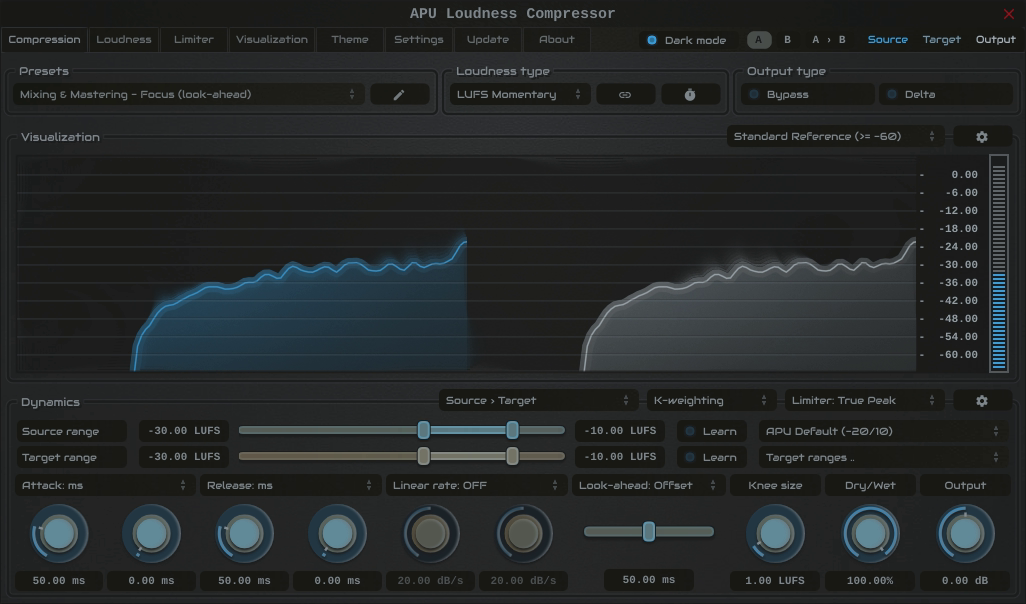Switch to the About tab
The width and height of the screenshot is (1026, 604).
(557, 40)
